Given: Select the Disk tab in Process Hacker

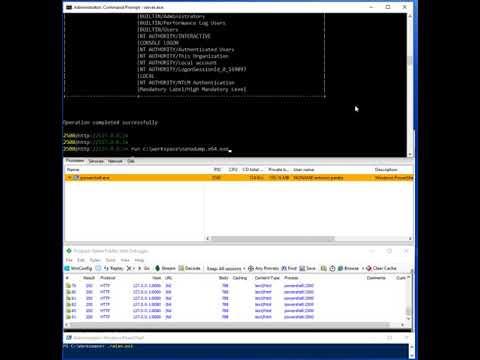Looking at the screenshot, I should (x=131, y=161).
